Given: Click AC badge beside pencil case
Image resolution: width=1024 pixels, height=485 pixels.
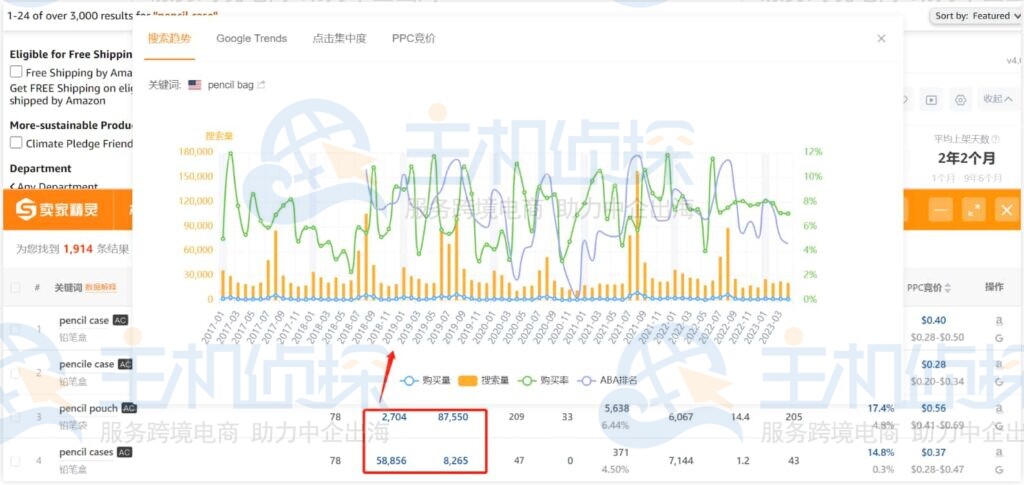Looking at the screenshot, I should pyautogui.click(x=120, y=321).
